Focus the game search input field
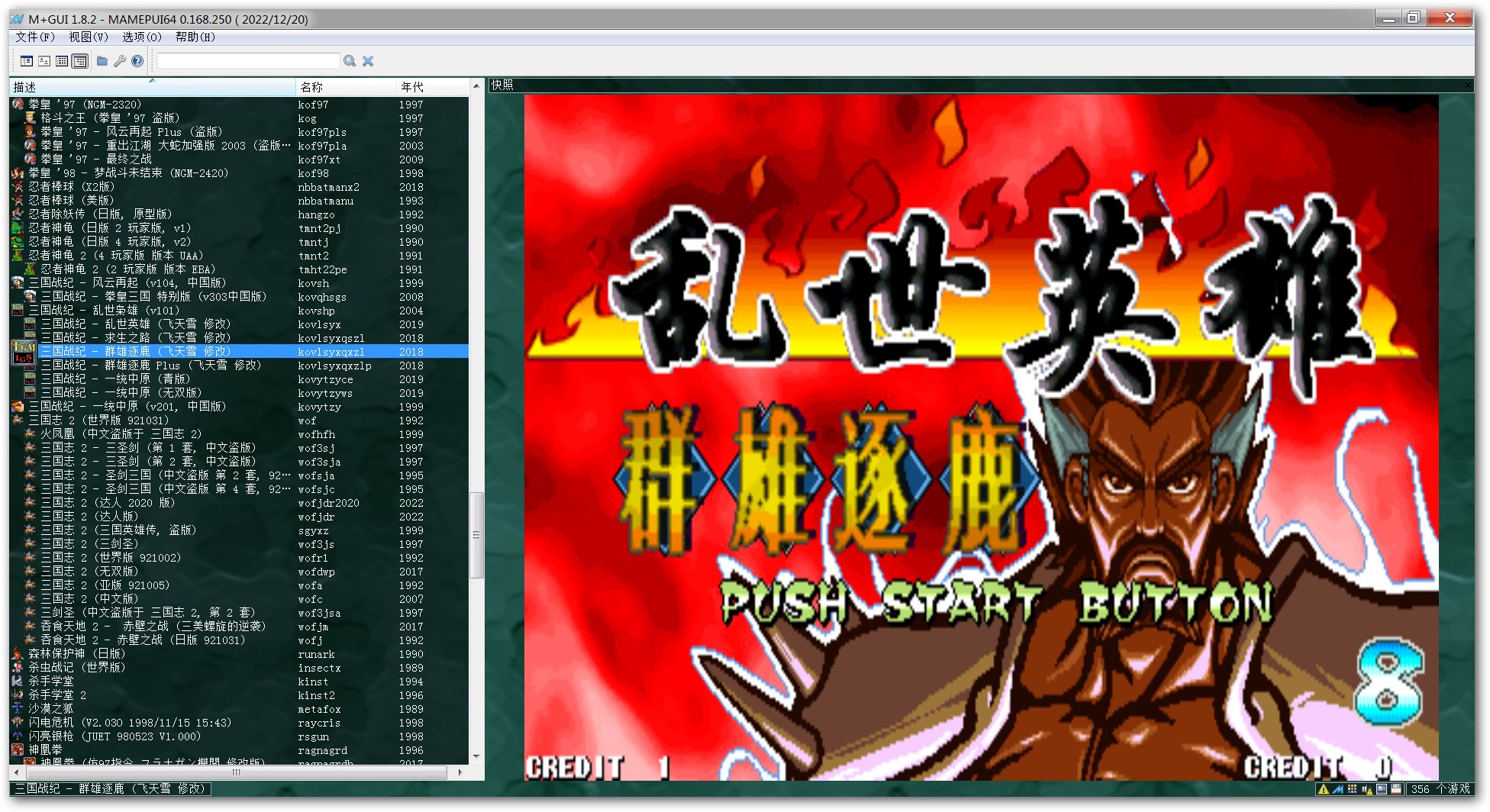This screenshot has height=812, width=1490. pos(248,61)
